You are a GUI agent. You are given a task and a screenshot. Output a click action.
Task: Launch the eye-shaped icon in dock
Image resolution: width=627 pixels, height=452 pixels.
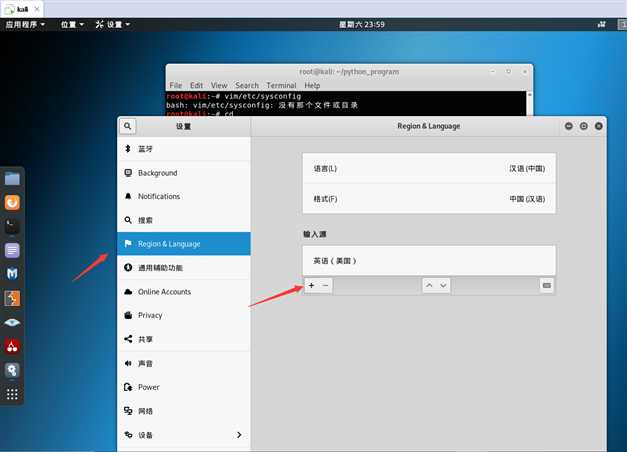click(12, 322)
